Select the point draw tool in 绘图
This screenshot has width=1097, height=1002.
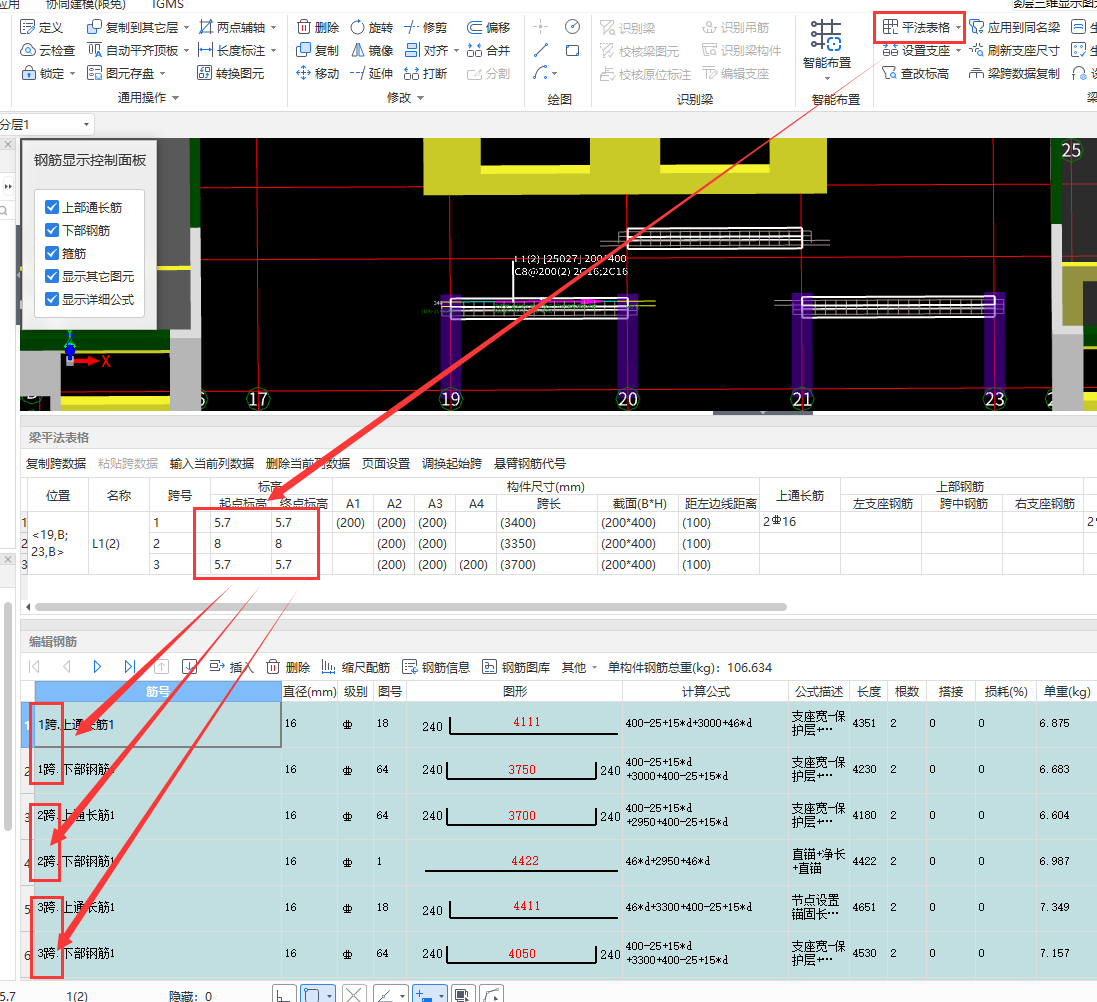pyautogui.click(x=540, y=27)
